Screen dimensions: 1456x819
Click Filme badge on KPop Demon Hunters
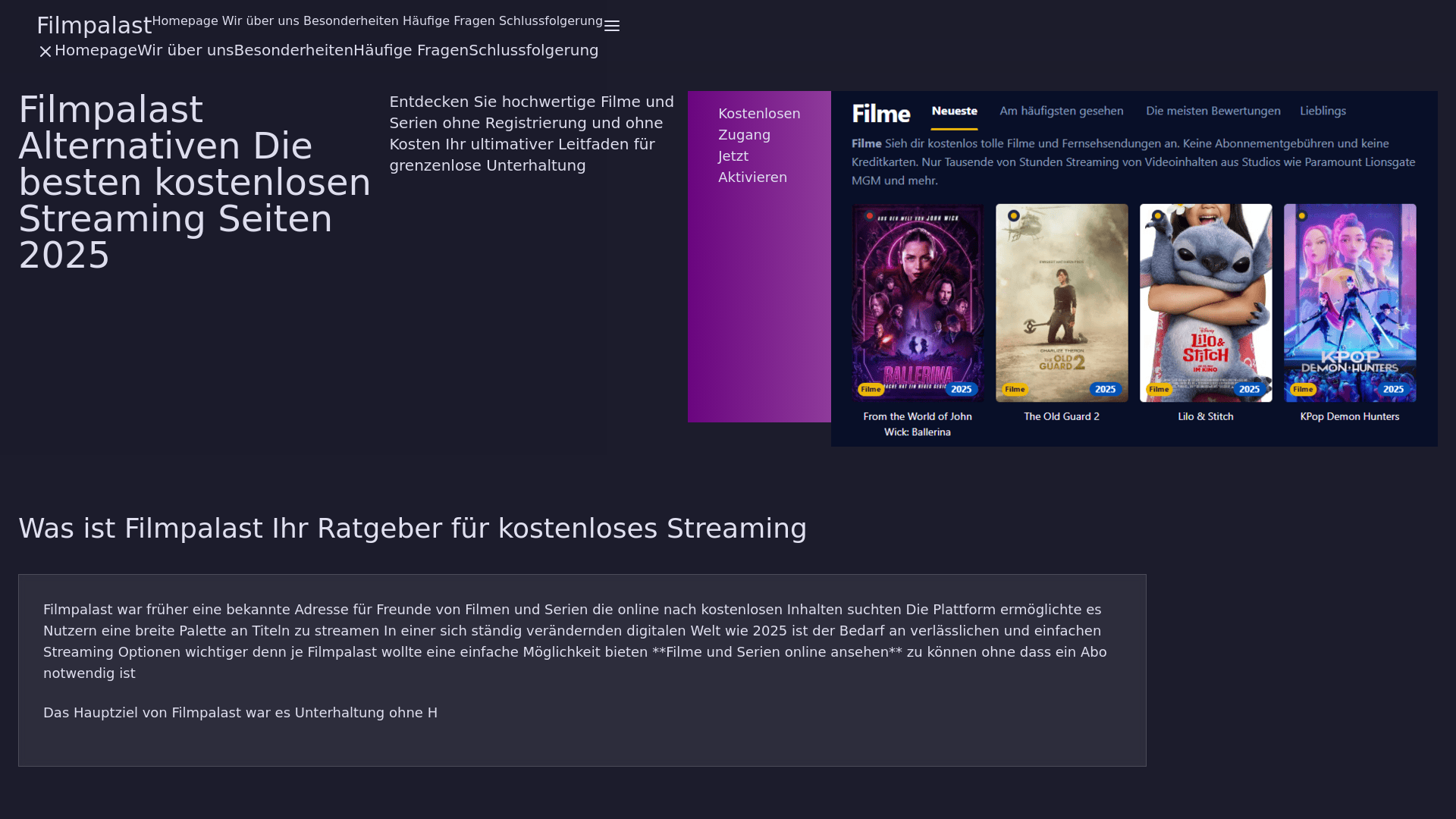coord(1303,390)
